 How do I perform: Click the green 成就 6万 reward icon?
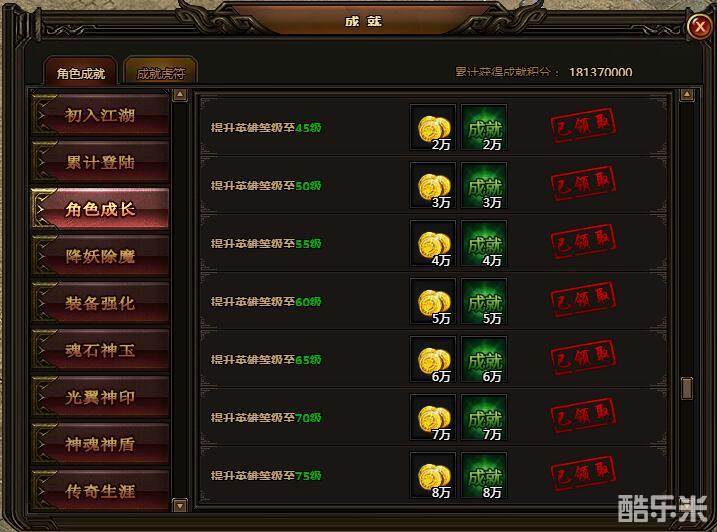(484, 360)
